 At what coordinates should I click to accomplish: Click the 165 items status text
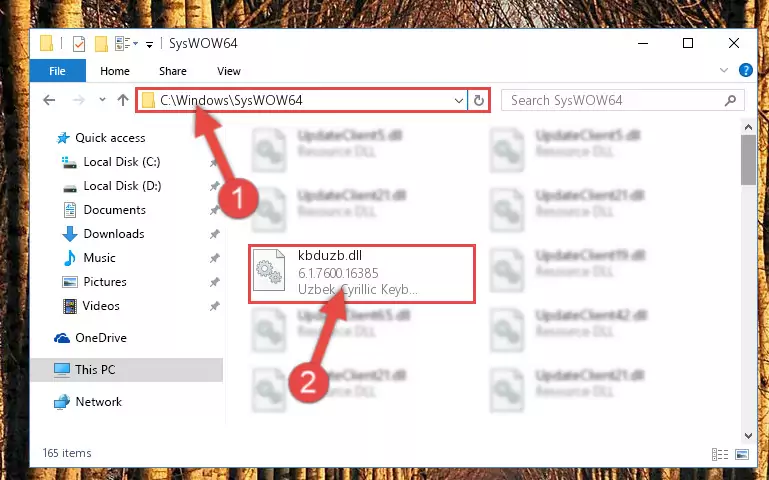67,453
